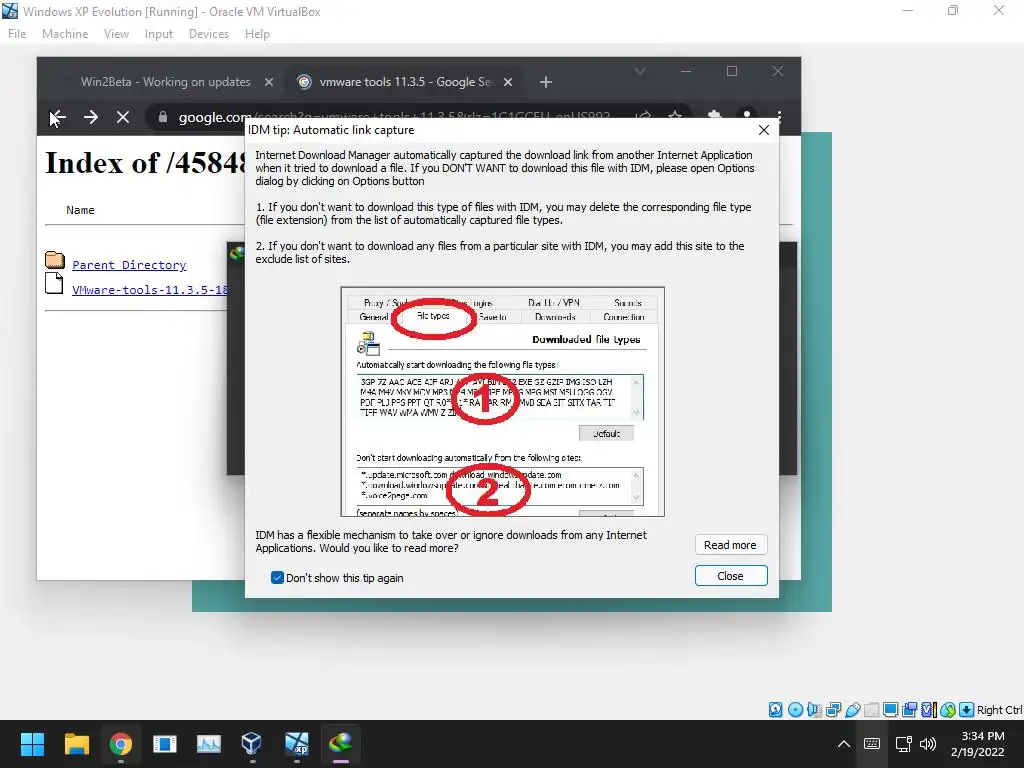The width and height of the screenshot is (1024, 768).
Task: Click the VirtualBox network status icon
Action: [833, 709]
